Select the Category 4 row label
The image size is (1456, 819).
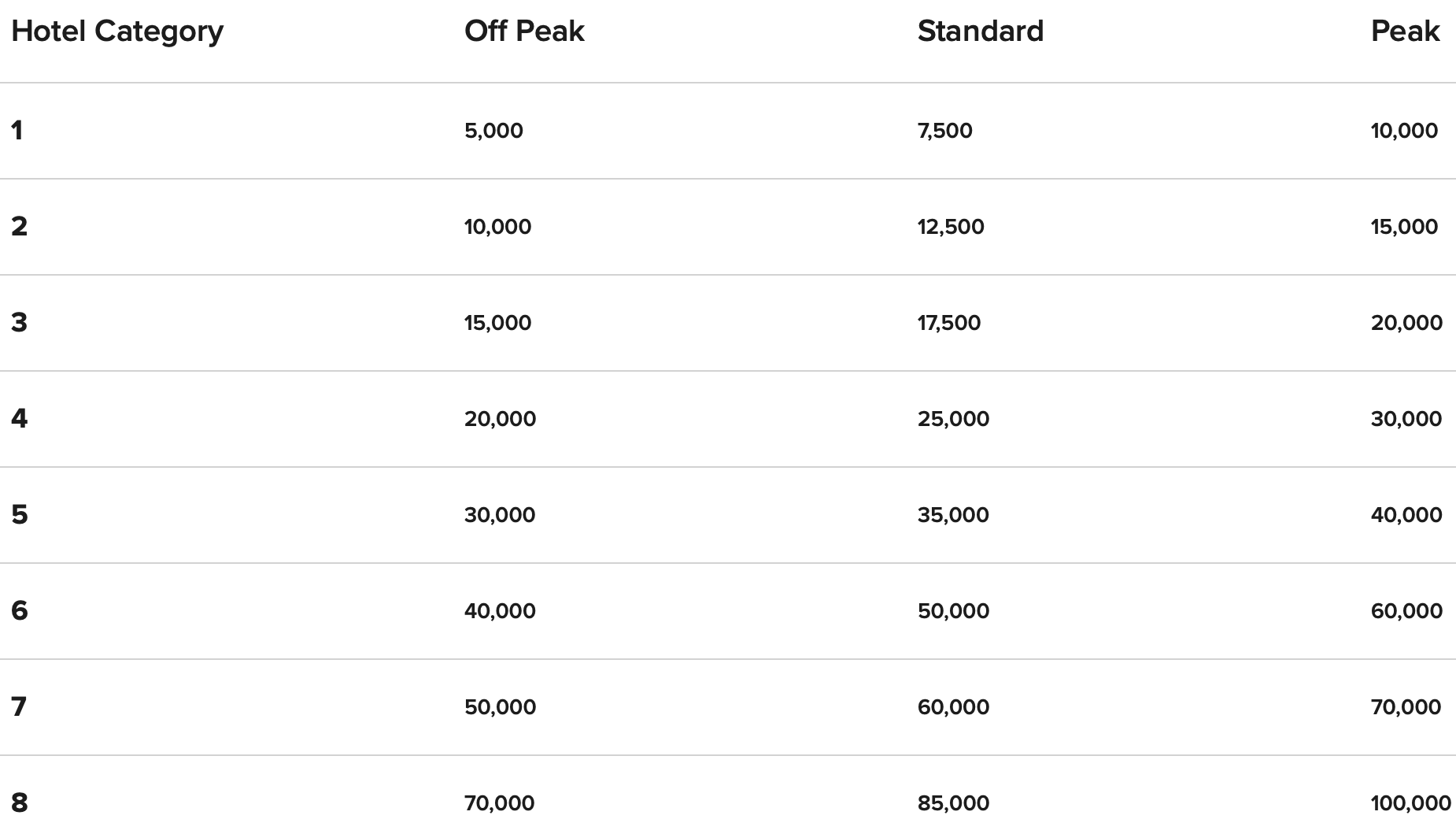[19, 418]
